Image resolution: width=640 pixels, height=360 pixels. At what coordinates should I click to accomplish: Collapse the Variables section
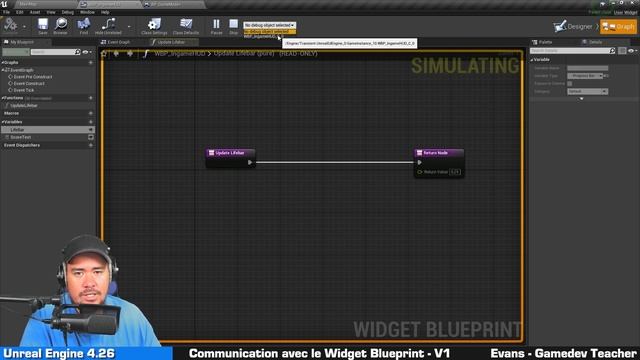pos(3,122)
